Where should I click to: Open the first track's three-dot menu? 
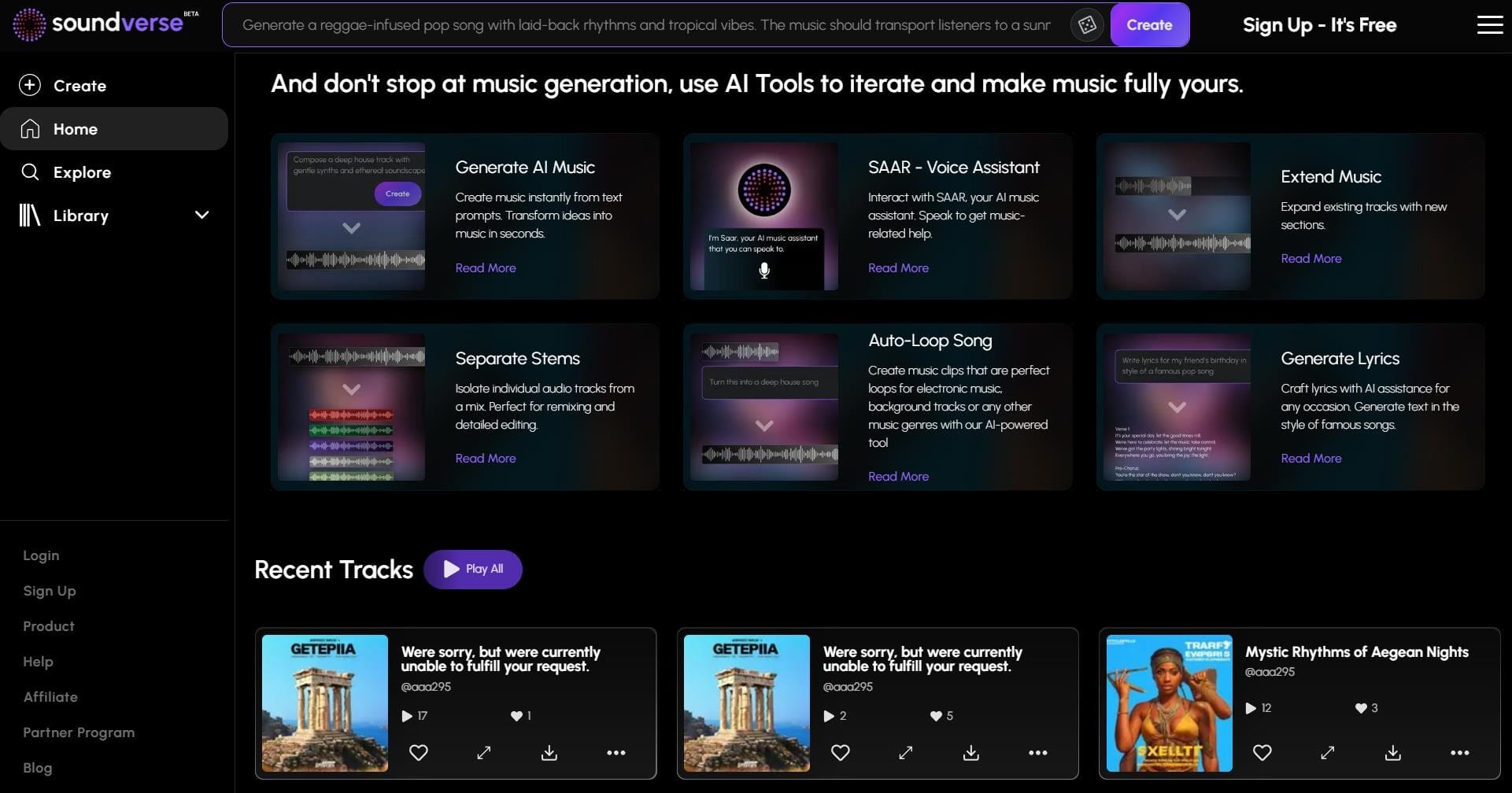616,753
